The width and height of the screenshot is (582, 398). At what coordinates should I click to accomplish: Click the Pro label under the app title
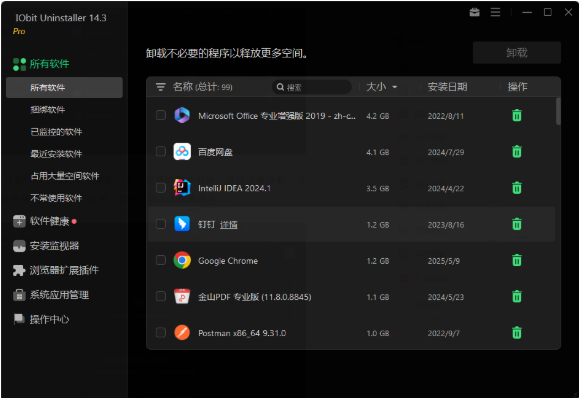(x=19, y=32)
